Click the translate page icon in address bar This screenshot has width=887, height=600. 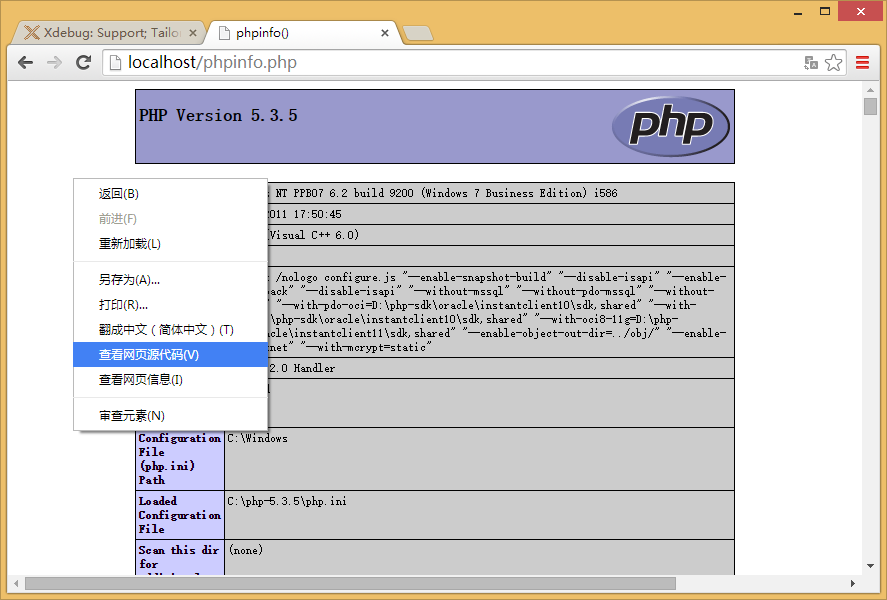[x=811, y=62]
